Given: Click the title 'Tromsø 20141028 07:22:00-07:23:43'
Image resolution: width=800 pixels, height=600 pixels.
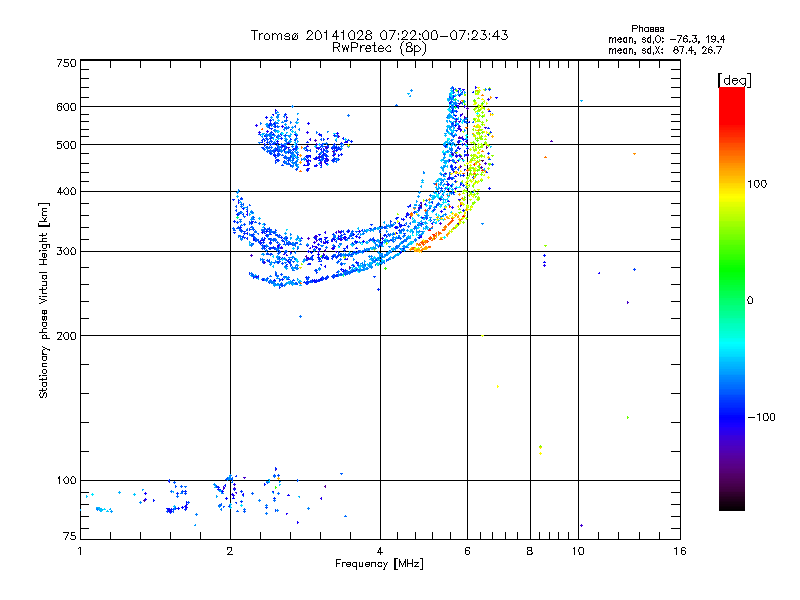Looking at the screenshot, I should pos(379,35).
